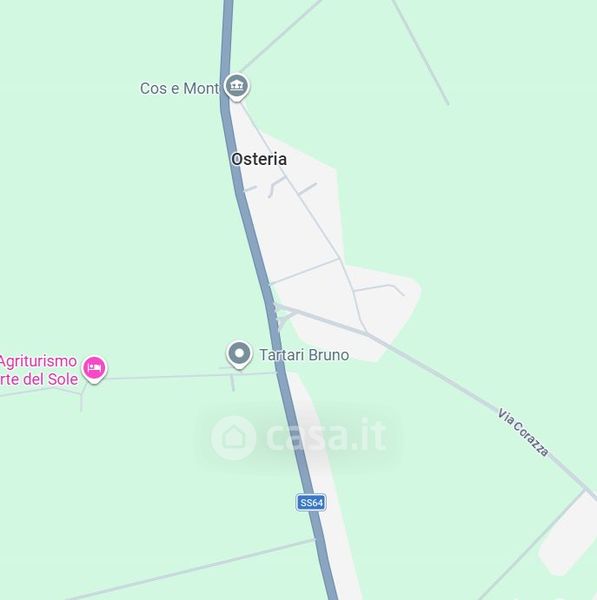
Task: Open the Tartari Bruno text label
Action: coord(304,355)
